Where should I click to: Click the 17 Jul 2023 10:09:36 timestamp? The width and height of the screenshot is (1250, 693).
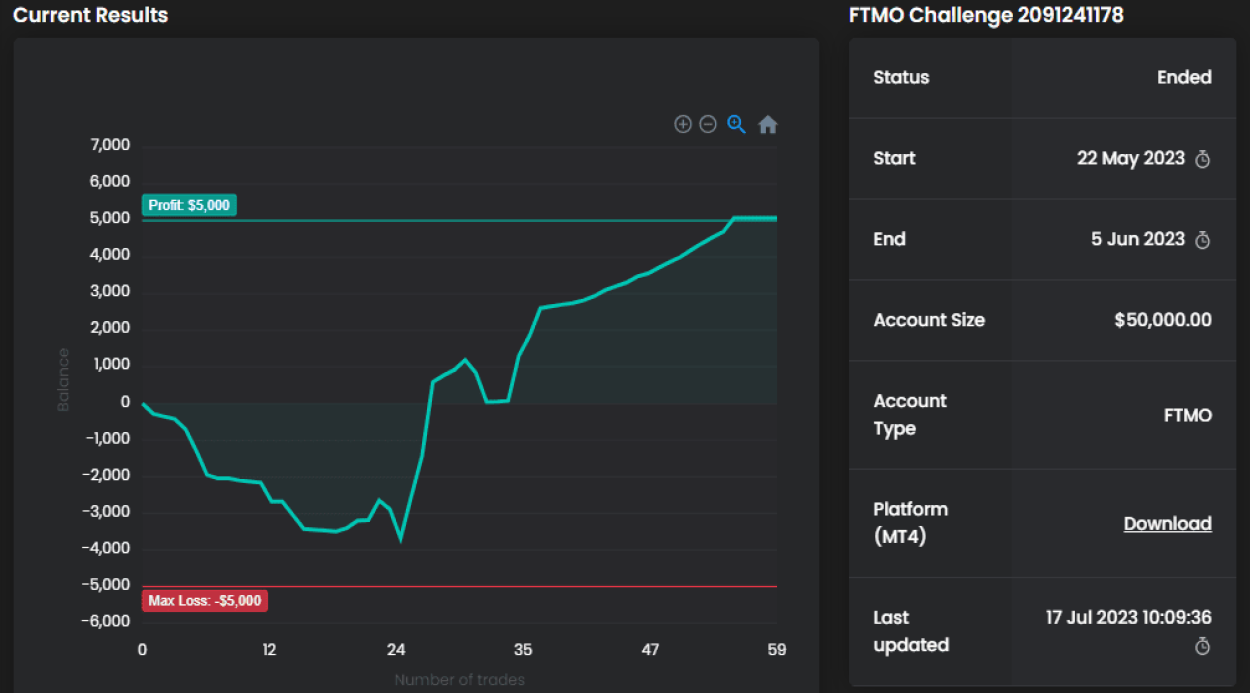[x=1128, y=618]
